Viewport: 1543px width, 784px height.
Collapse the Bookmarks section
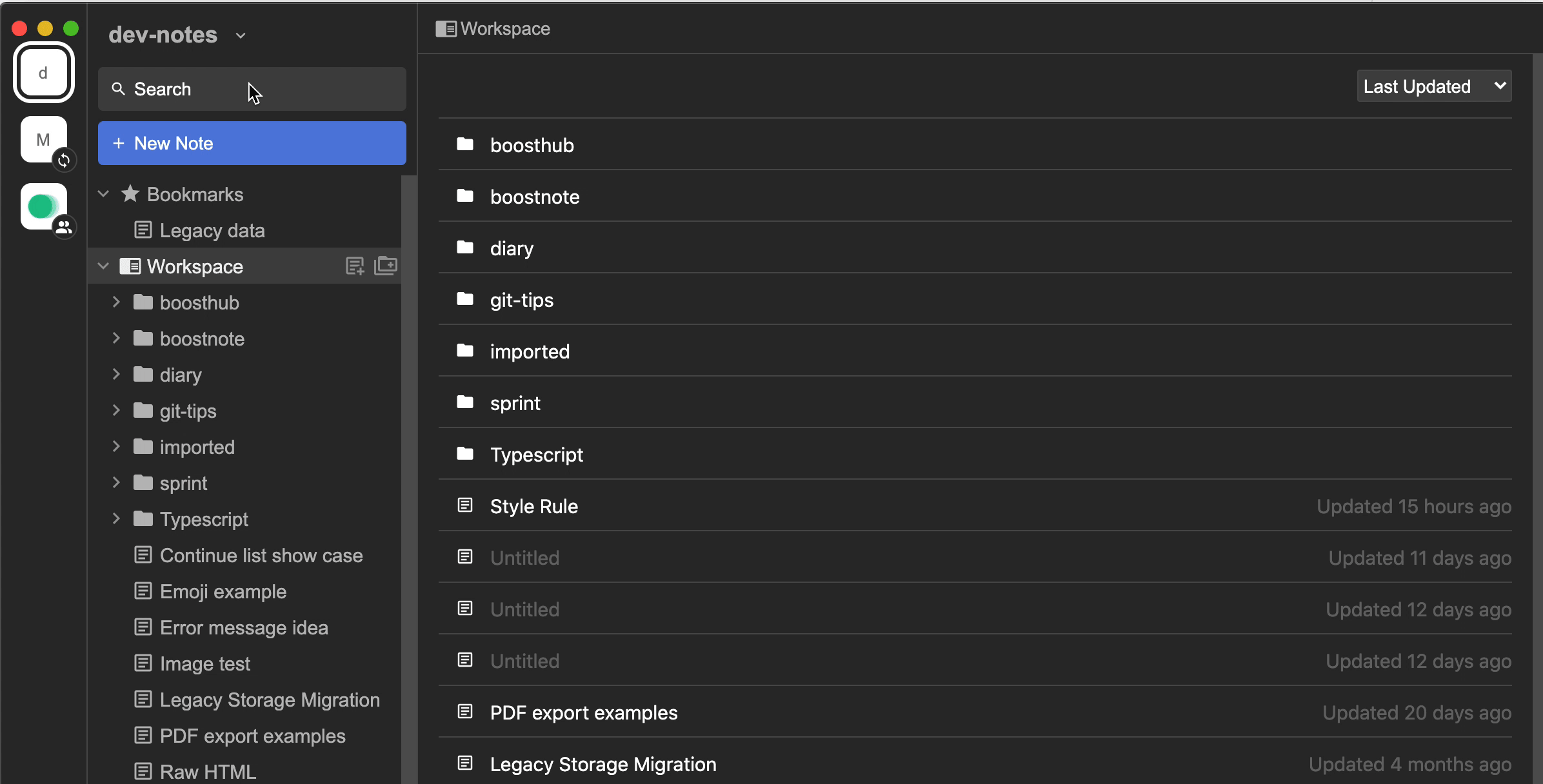(x=103, y=194)
